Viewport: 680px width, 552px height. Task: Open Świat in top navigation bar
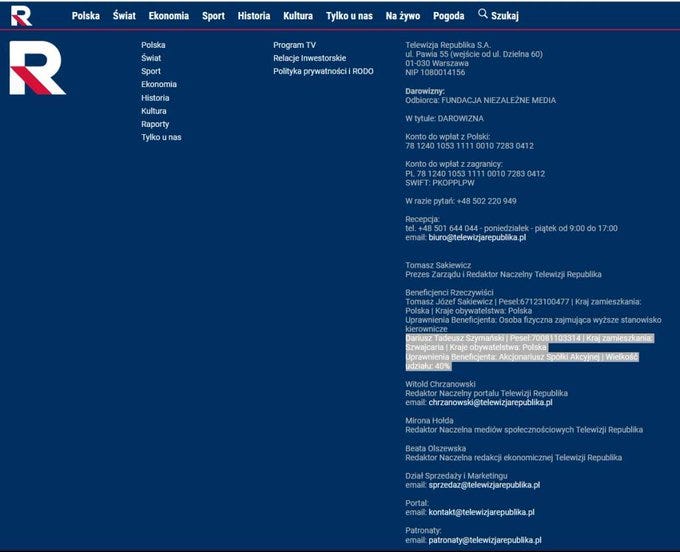pos(124,16)
